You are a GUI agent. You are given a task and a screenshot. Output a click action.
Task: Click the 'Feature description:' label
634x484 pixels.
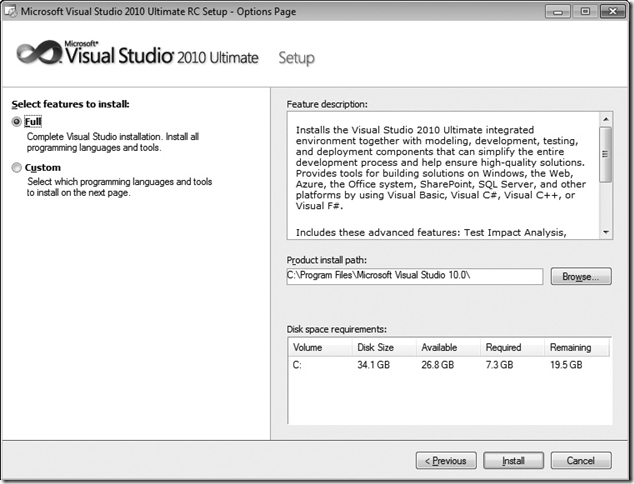(x=327, y=104)
